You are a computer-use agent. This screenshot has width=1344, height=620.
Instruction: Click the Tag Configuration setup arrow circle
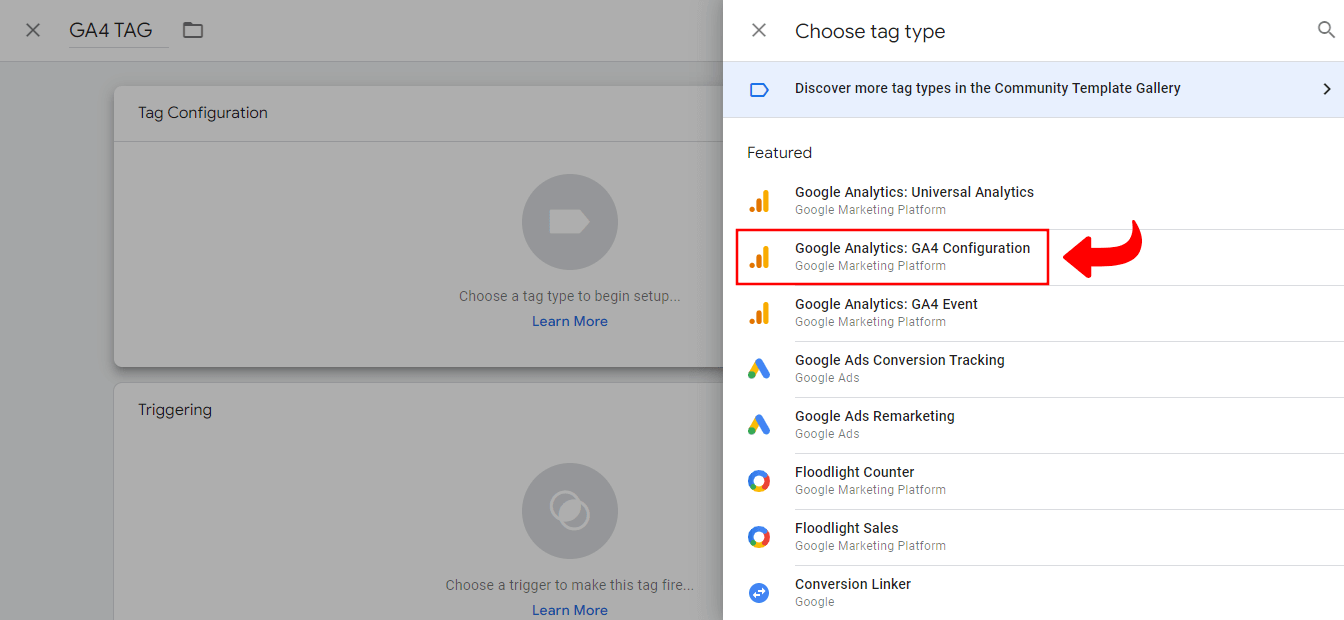pos(569,222)
